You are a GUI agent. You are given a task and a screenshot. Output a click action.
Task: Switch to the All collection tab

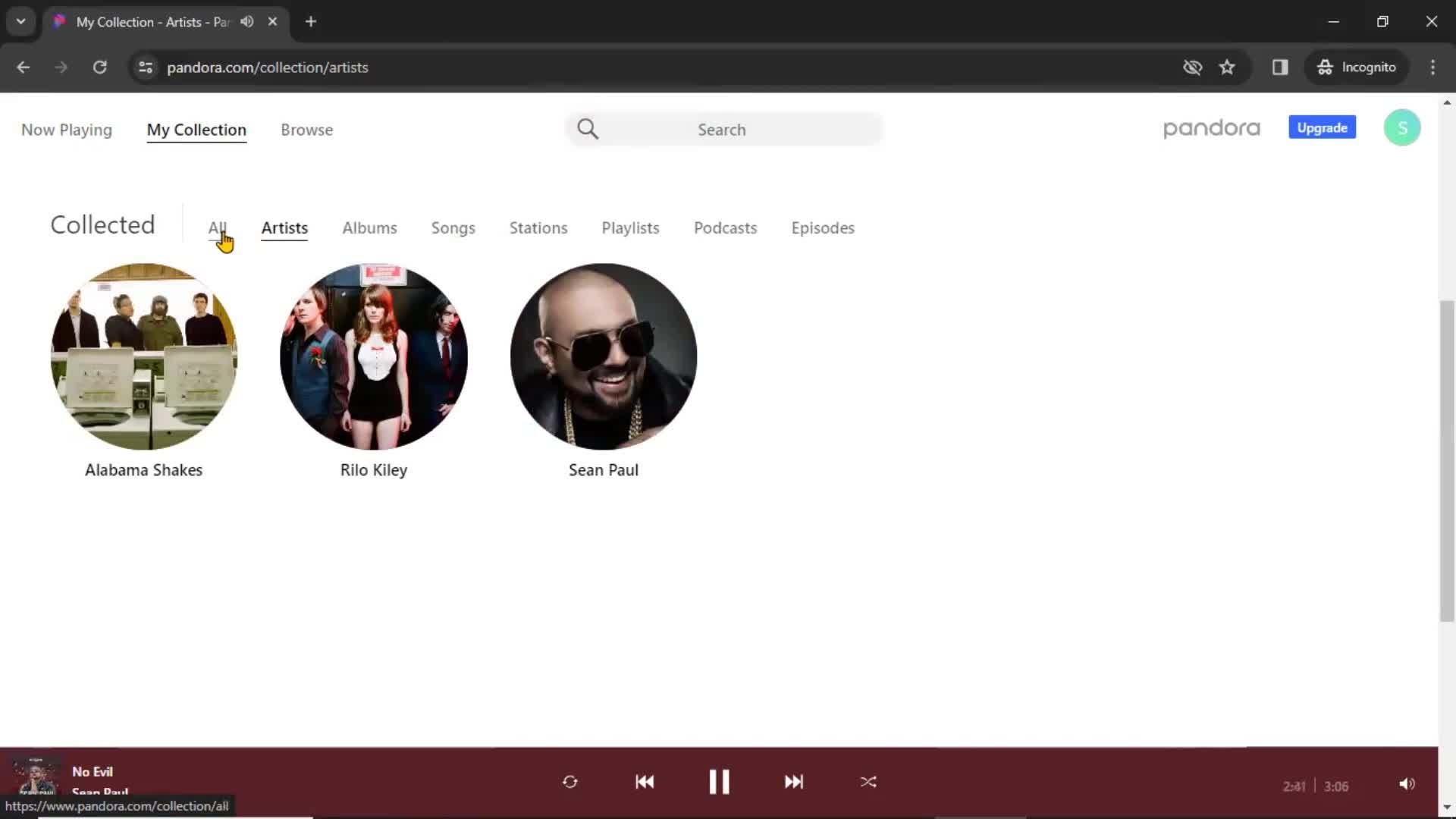(217, 227)
